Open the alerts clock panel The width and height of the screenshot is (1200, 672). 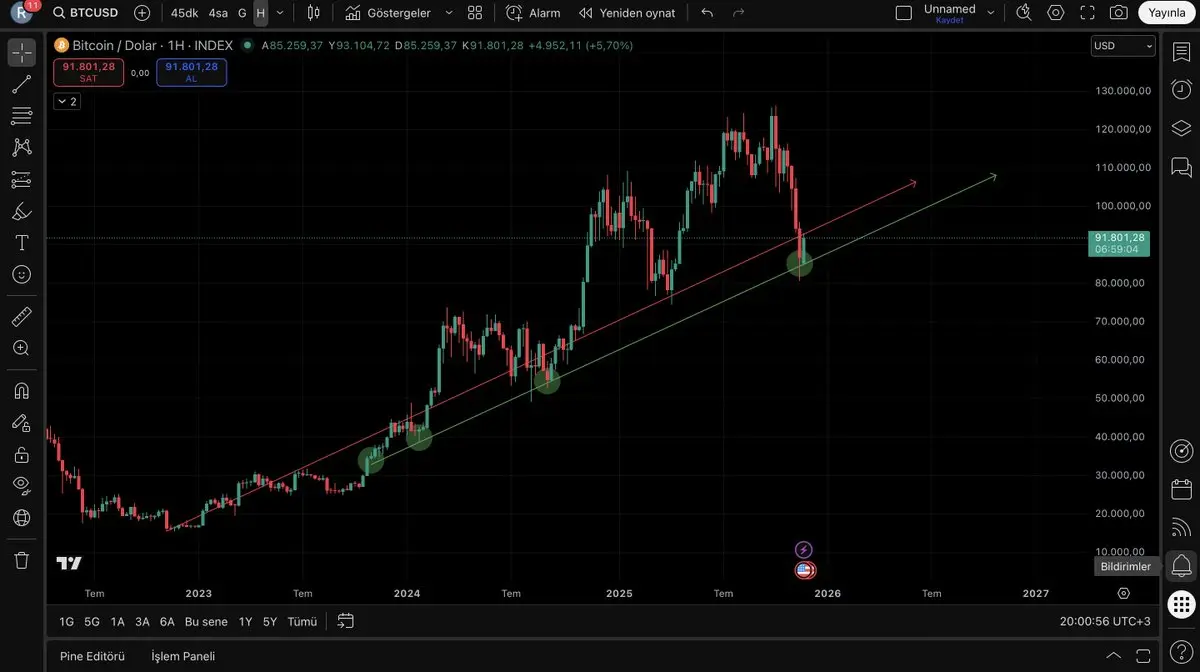tap(1181, 88)
